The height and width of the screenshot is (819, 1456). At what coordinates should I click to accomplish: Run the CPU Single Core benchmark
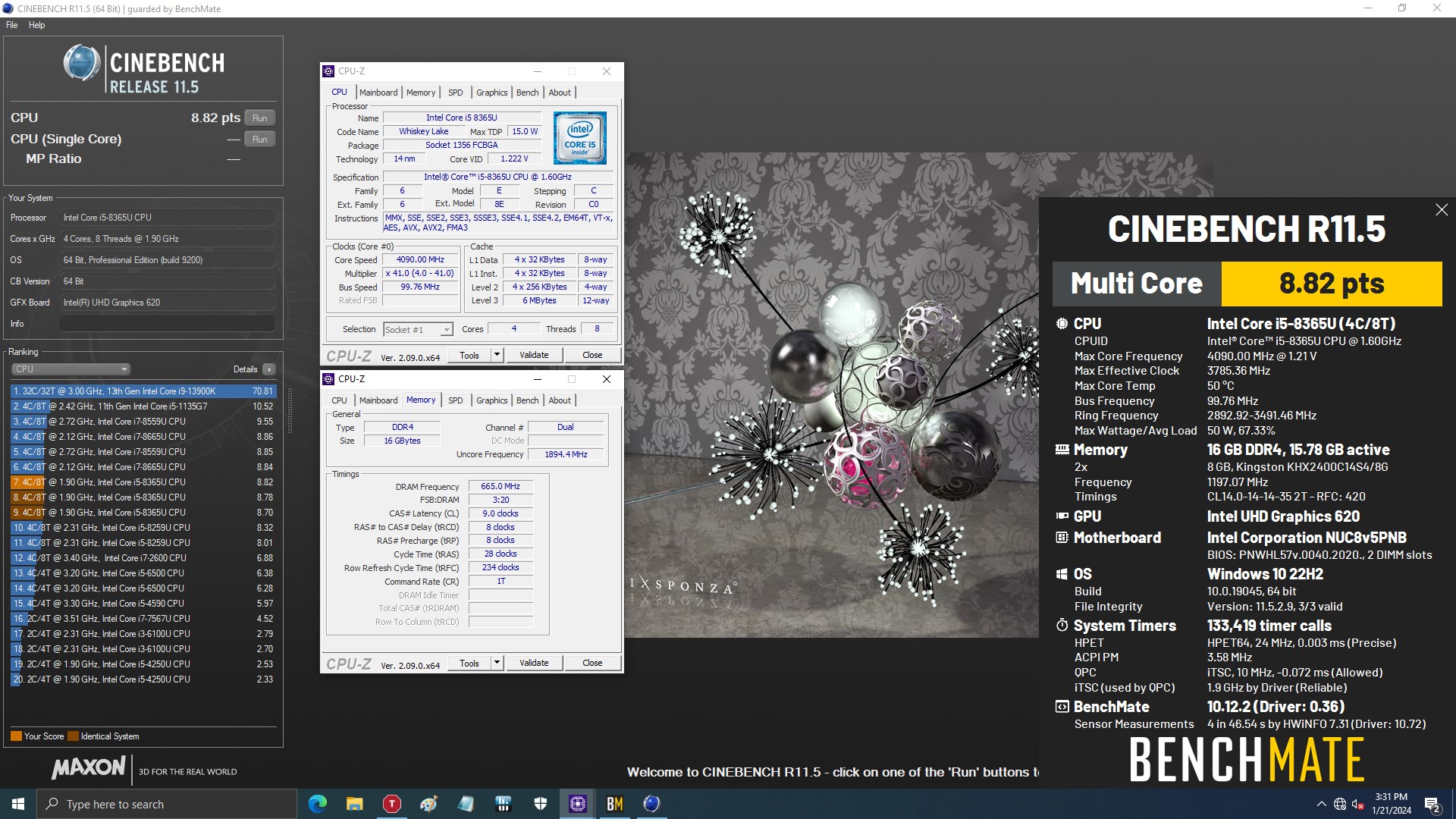tap(259, 139)
